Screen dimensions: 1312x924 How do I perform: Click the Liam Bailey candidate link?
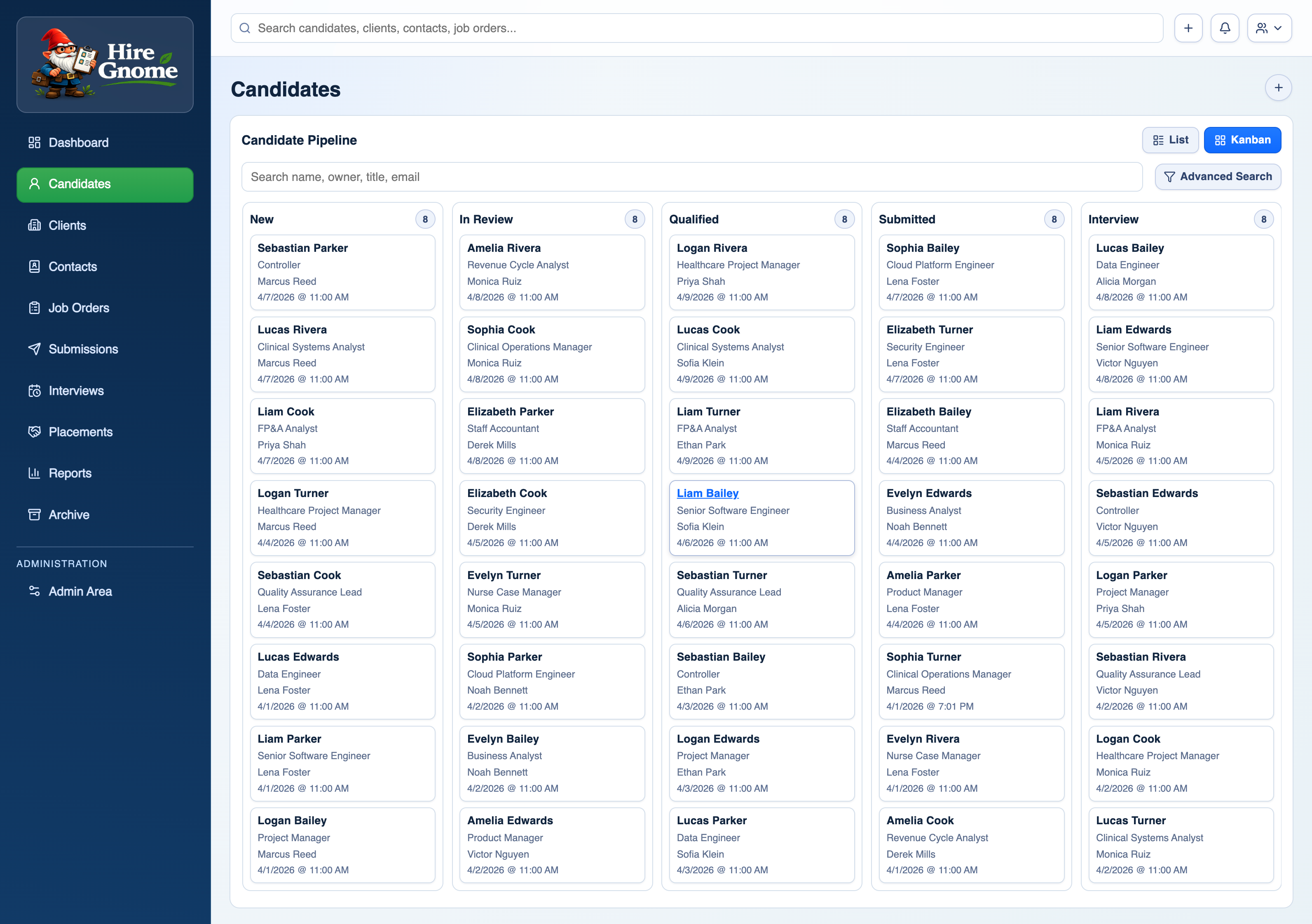tap(708, 493)
